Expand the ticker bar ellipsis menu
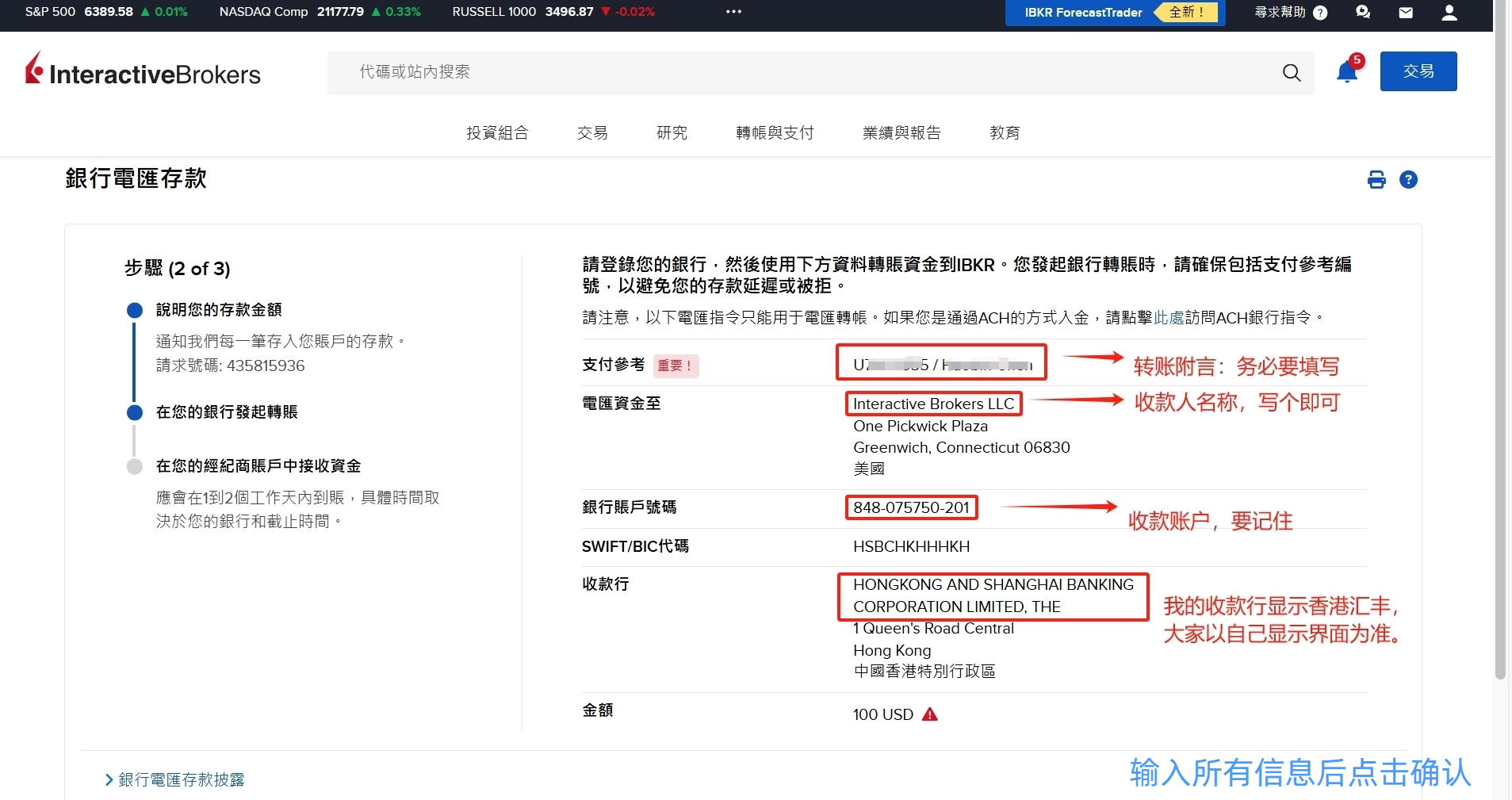Screen dimensions: 1512x800 (733, 12)
